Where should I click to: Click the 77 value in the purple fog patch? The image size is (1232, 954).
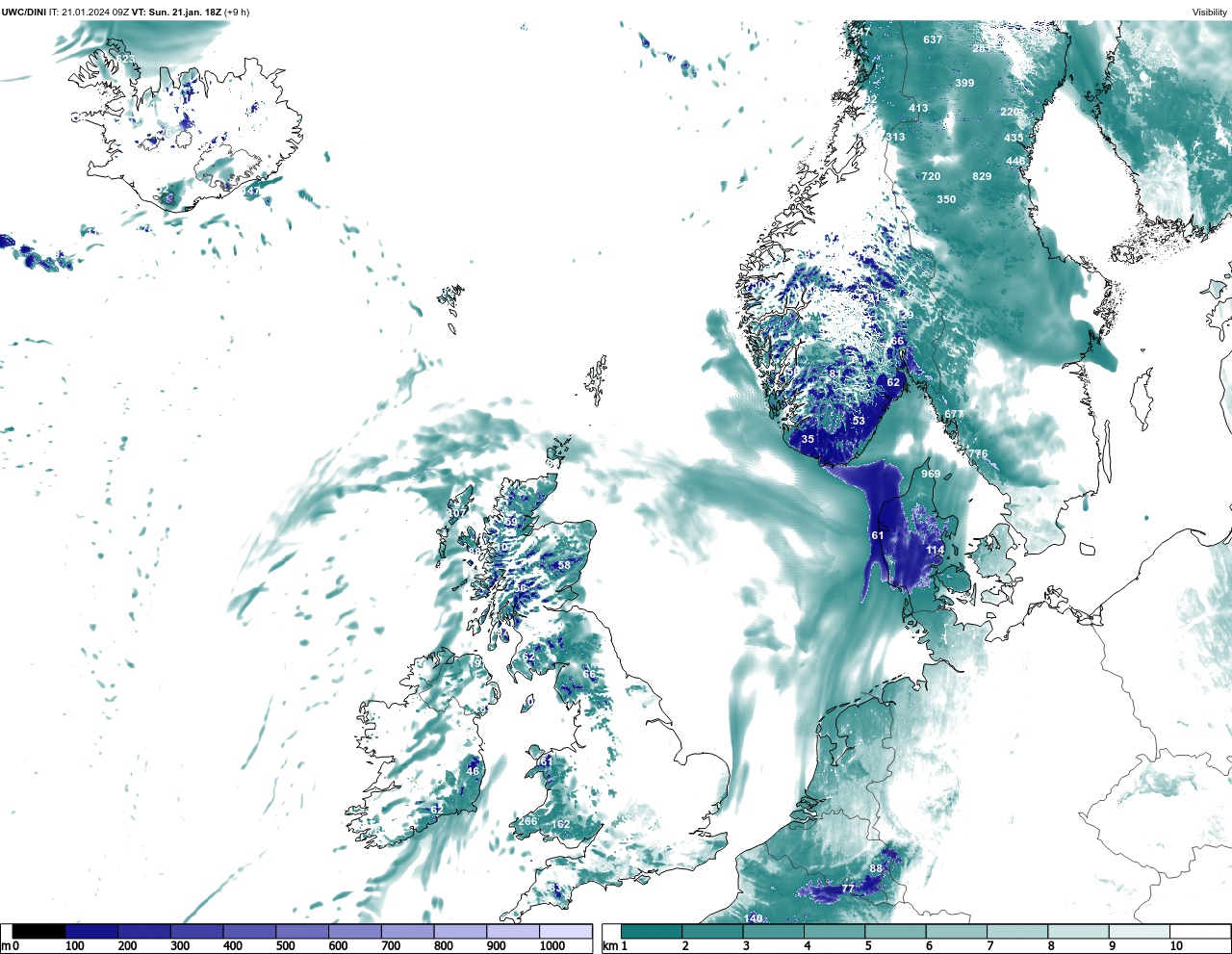click(848, 889)
